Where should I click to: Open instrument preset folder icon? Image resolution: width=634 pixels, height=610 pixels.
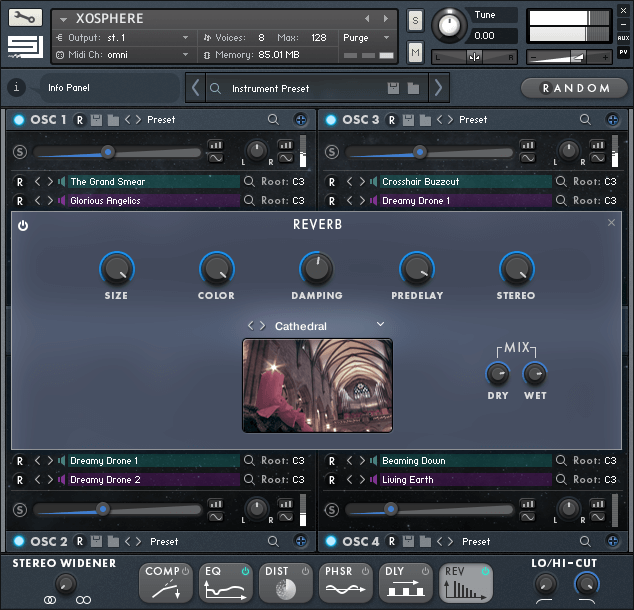(x=413, y=88)
